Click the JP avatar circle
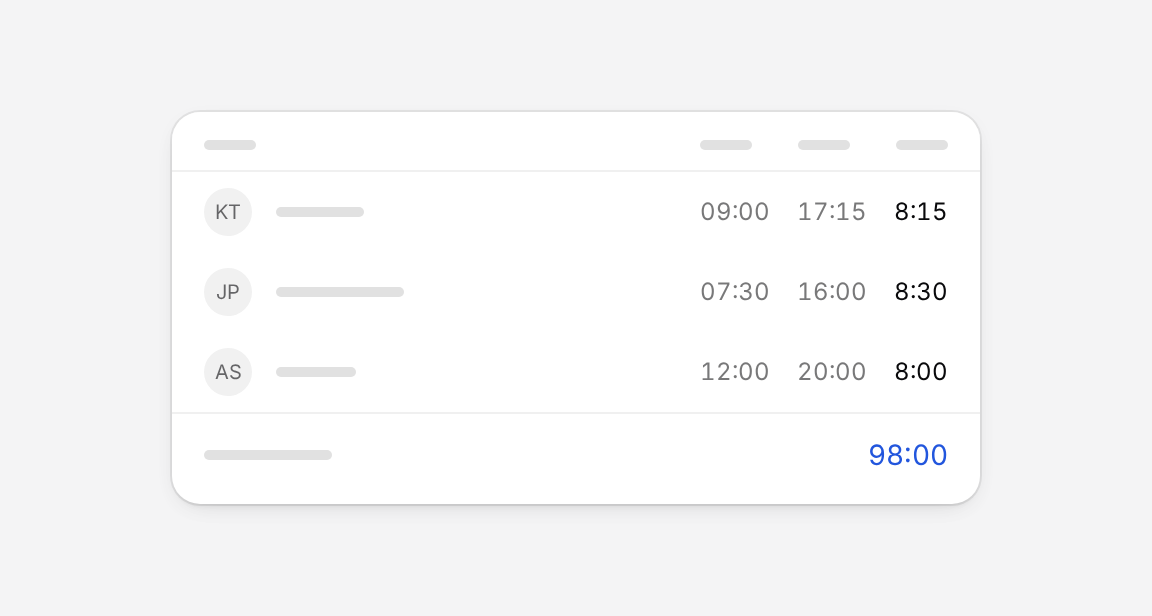Screen dimensions: 1152x616 tap(228, 292)
